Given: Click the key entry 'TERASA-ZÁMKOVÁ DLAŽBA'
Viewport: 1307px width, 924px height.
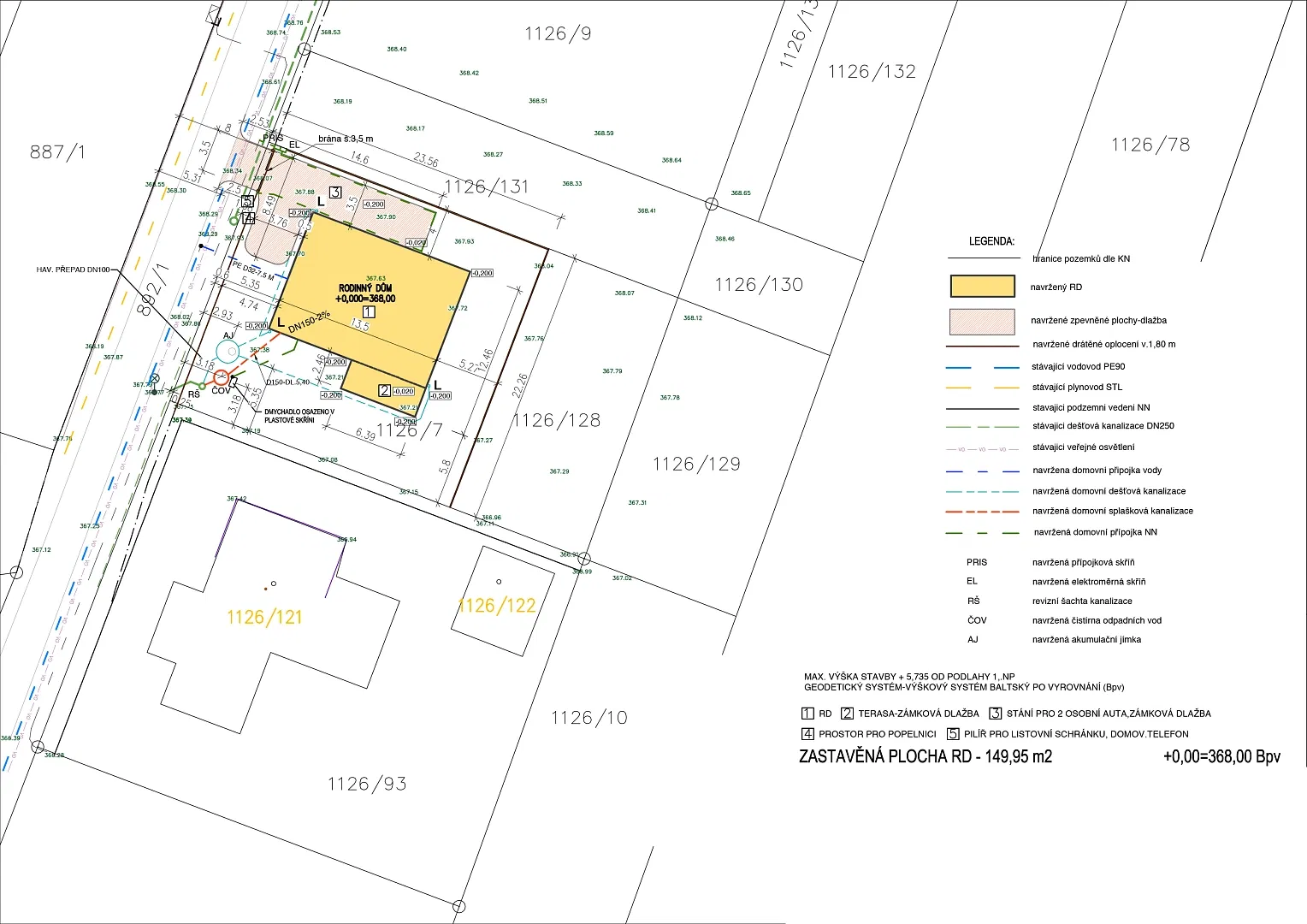Looking at the screenshot, I should [x=919, y=714].
